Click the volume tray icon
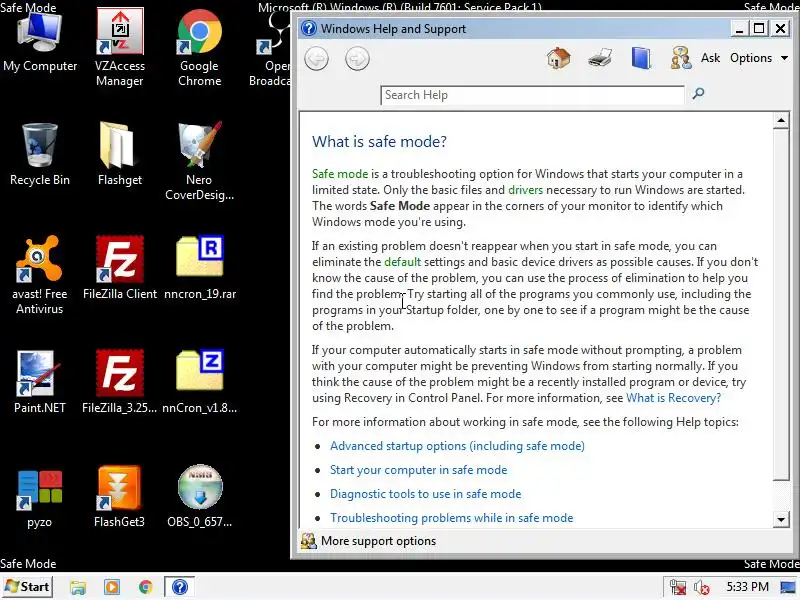Screen dimensions: 800x600 tap(702, 587)
